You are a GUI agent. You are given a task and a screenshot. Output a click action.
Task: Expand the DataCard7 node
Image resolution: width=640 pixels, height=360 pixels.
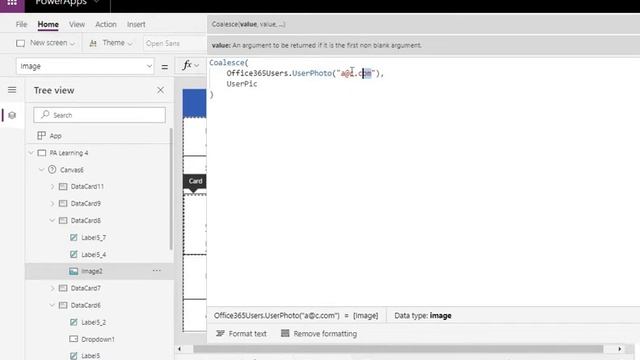pyautogui.click(x=52, y=288)
